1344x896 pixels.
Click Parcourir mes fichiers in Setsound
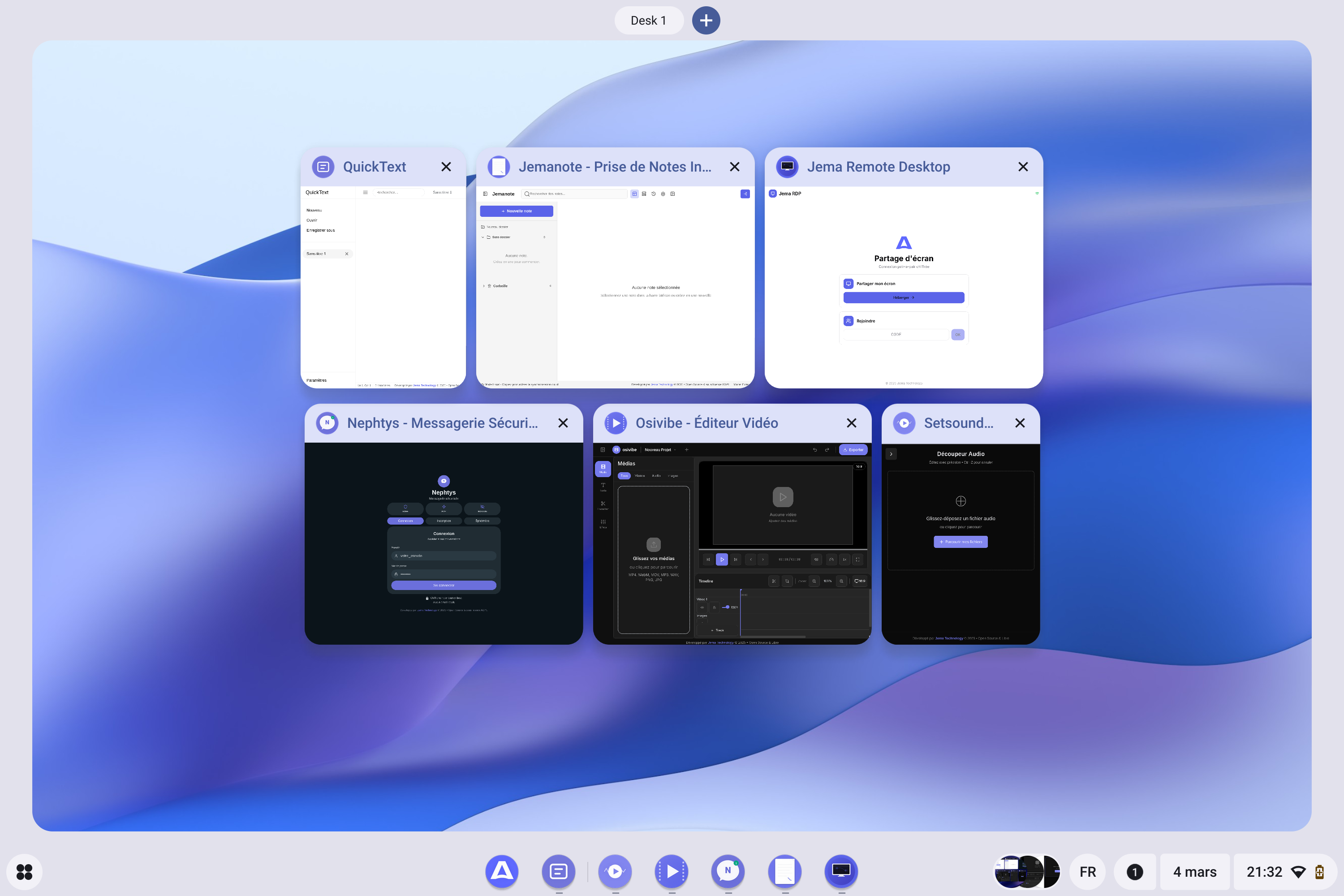[960, 542]
